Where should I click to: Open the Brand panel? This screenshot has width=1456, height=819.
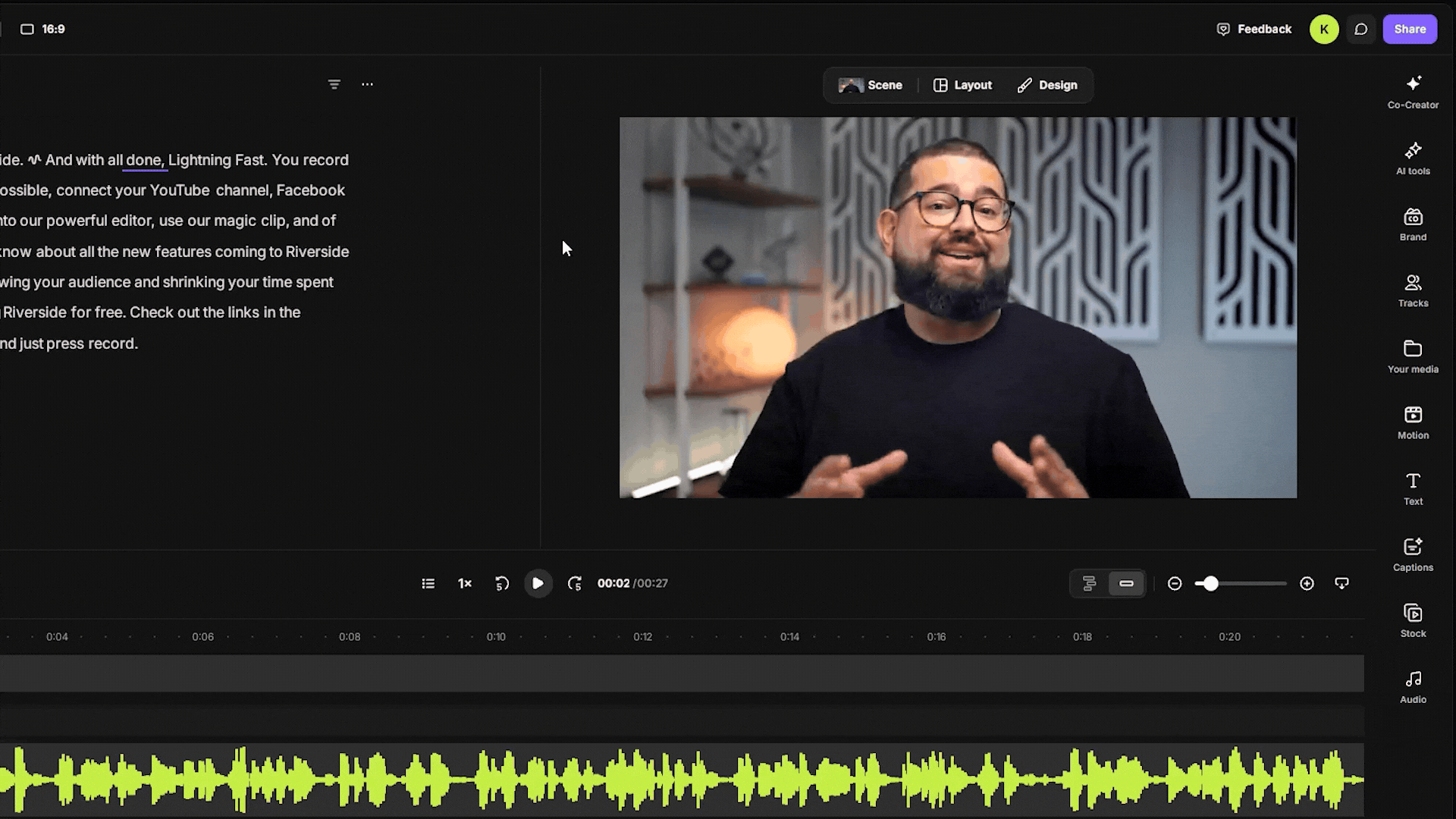pos(1413,224)
